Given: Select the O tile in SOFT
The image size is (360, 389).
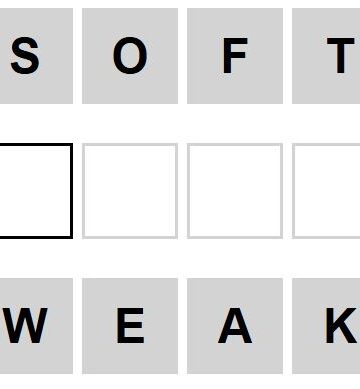Looking at the screenshot, I should click(130, 56).
